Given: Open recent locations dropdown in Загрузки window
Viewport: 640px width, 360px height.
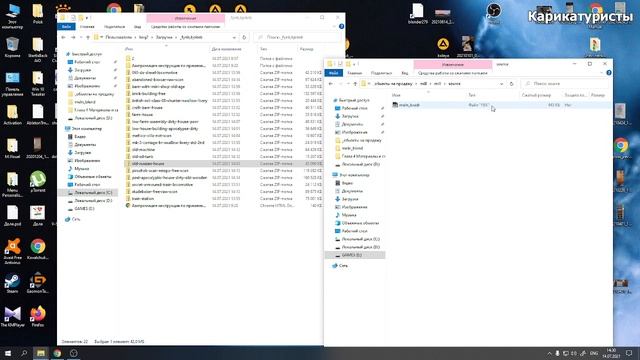Looking at the screenshot, I should coord(81,37).
